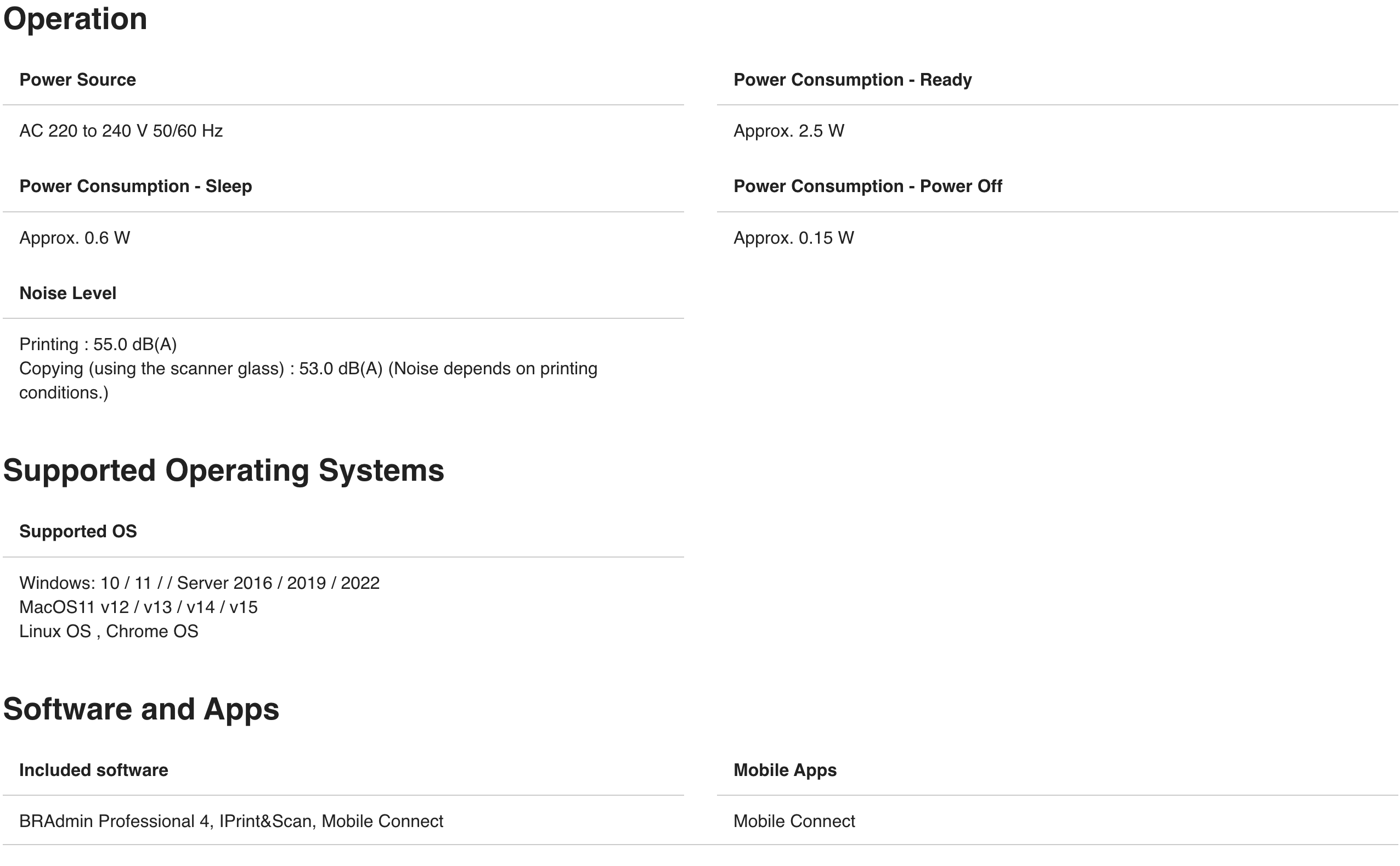
Task: Select the Approx. 2.5 W value
Action: 788,131
